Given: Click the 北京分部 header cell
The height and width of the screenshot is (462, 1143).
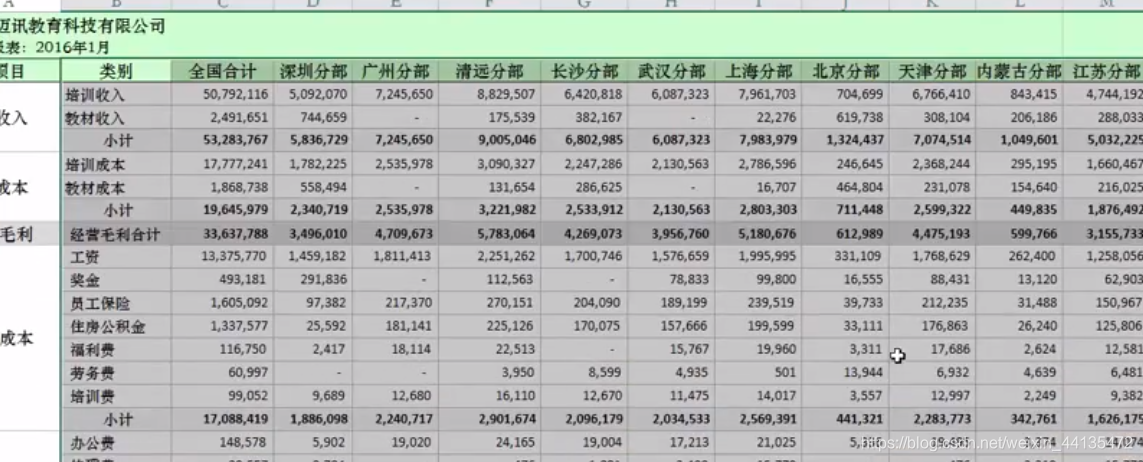Looking at the screenshot, I should tap(846, 71).
